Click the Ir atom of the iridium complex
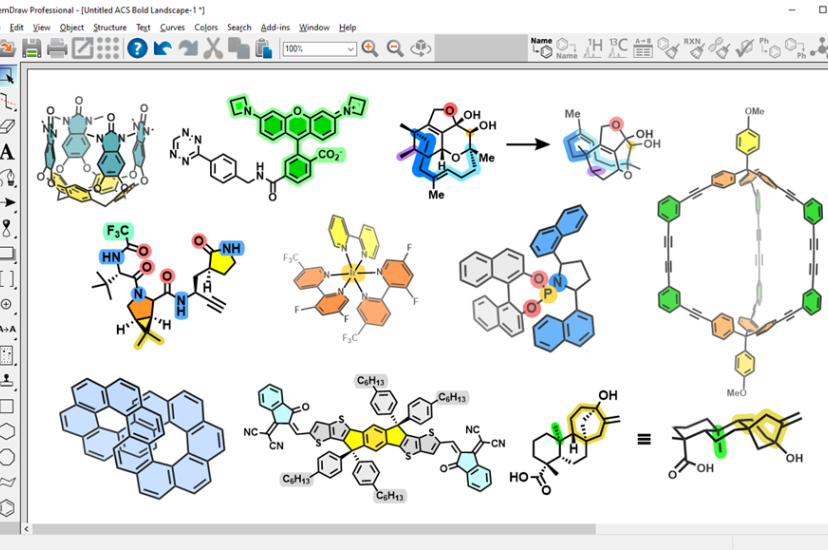This screenshot has width=828, height=550. pyautogui.click(x=353, y=273)
